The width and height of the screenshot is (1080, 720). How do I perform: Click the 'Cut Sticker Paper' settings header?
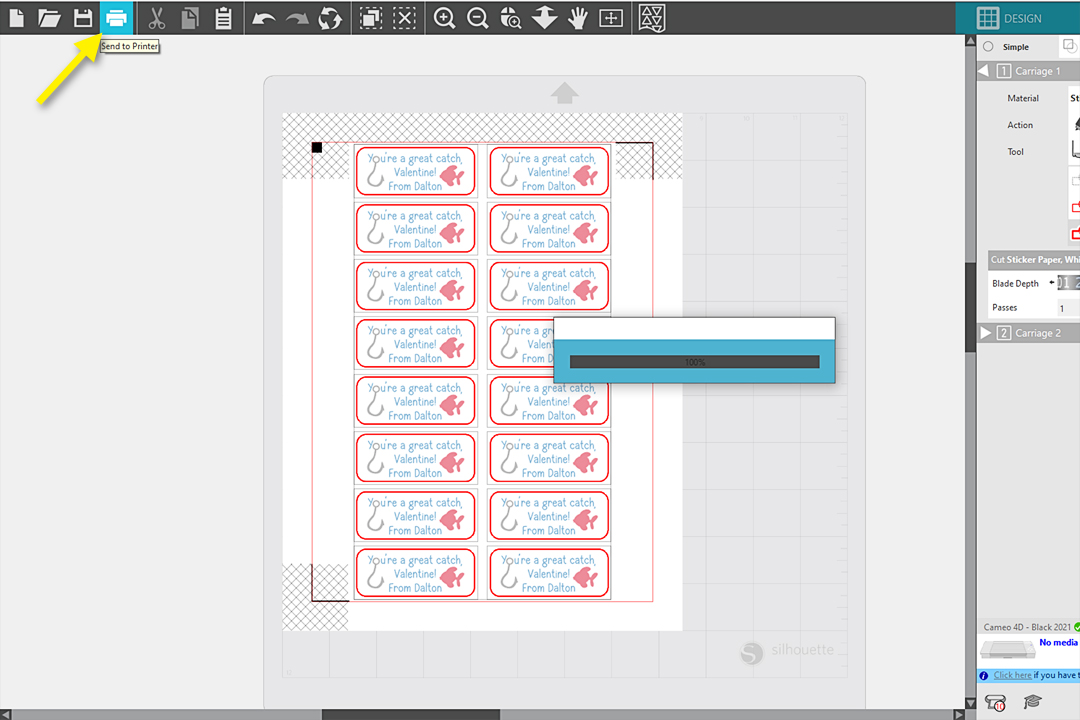coord(1034,260)
